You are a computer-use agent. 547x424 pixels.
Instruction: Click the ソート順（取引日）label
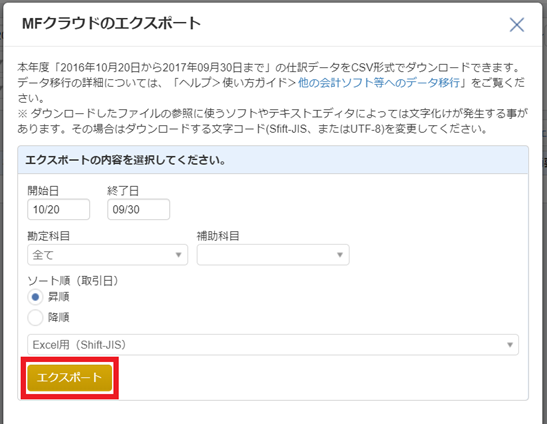[x=73, y=281]
